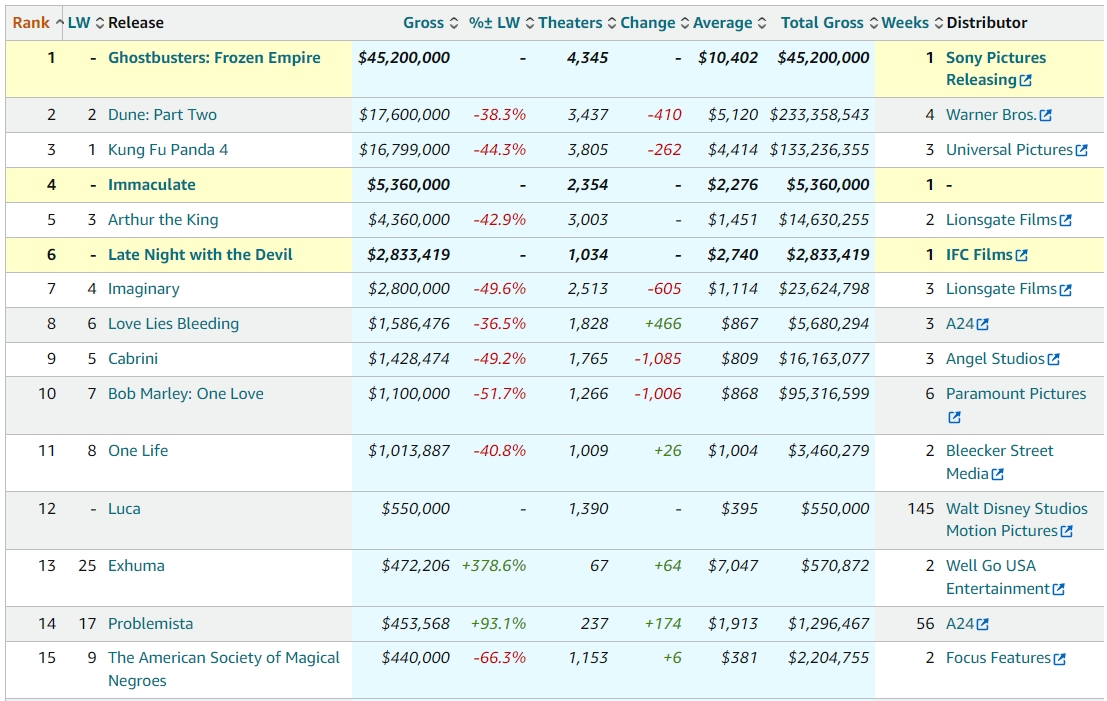Select the +378.6% change value for Exhuma
The width and height of the screenshot is (1107, 701).
click(494, 565)
